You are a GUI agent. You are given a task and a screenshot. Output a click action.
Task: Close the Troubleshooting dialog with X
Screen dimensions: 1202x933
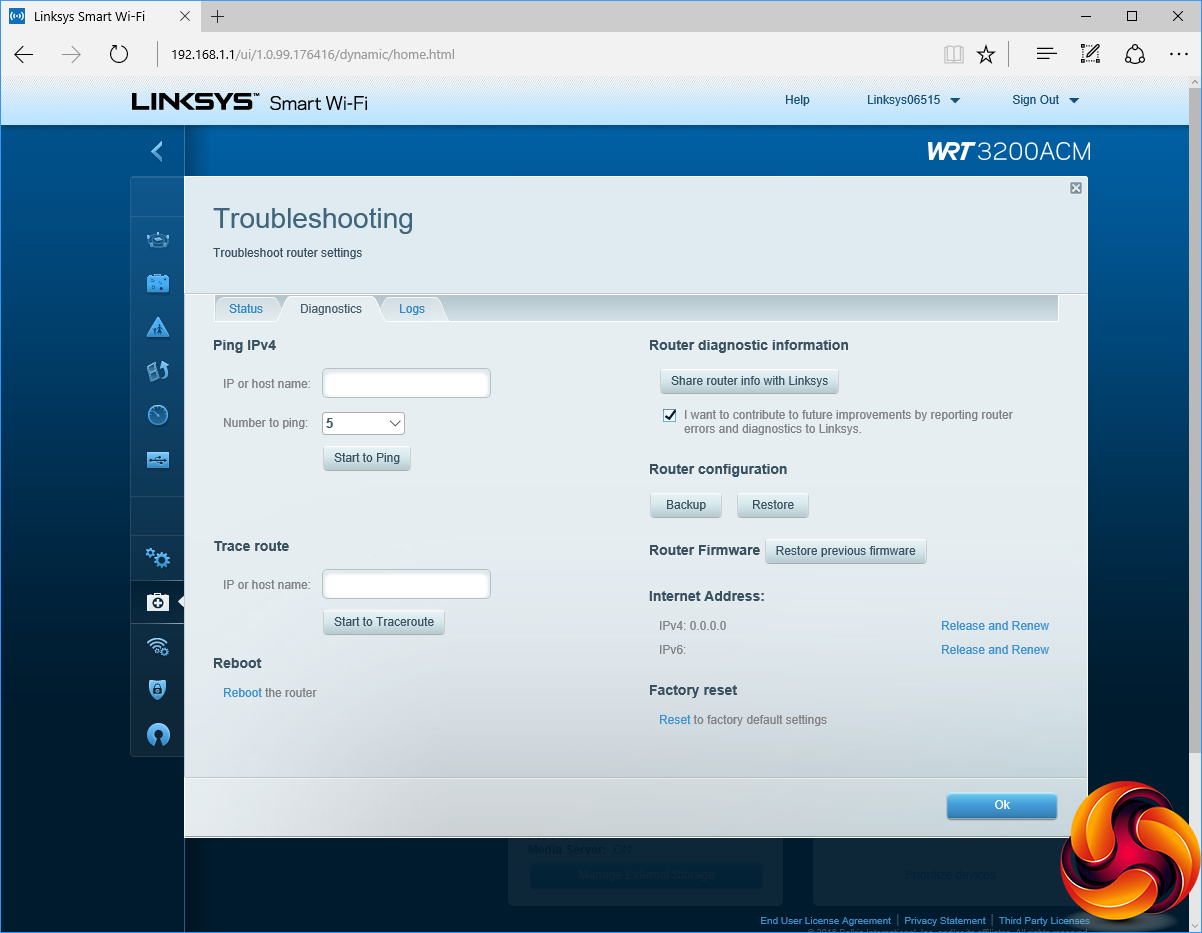click(1076, 188)
